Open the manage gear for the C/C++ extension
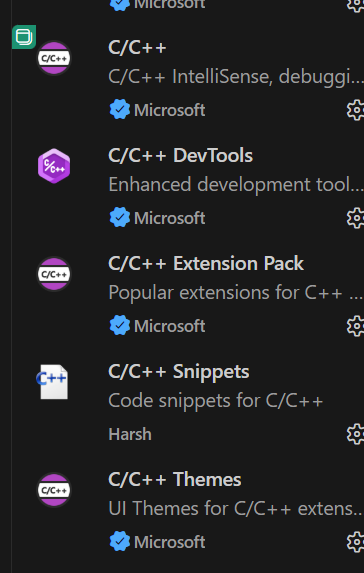 (x=355, y=110)
